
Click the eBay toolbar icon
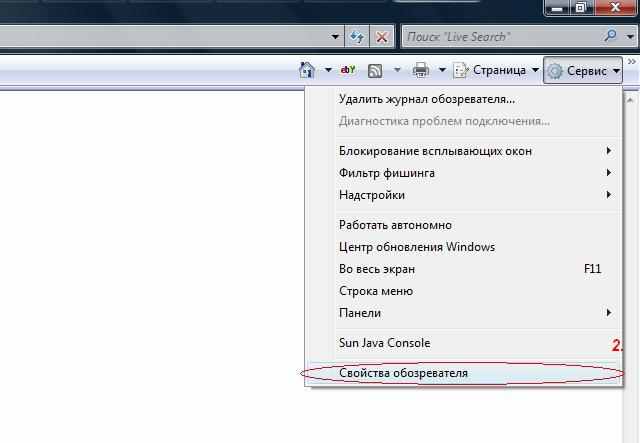click(348, 70)
